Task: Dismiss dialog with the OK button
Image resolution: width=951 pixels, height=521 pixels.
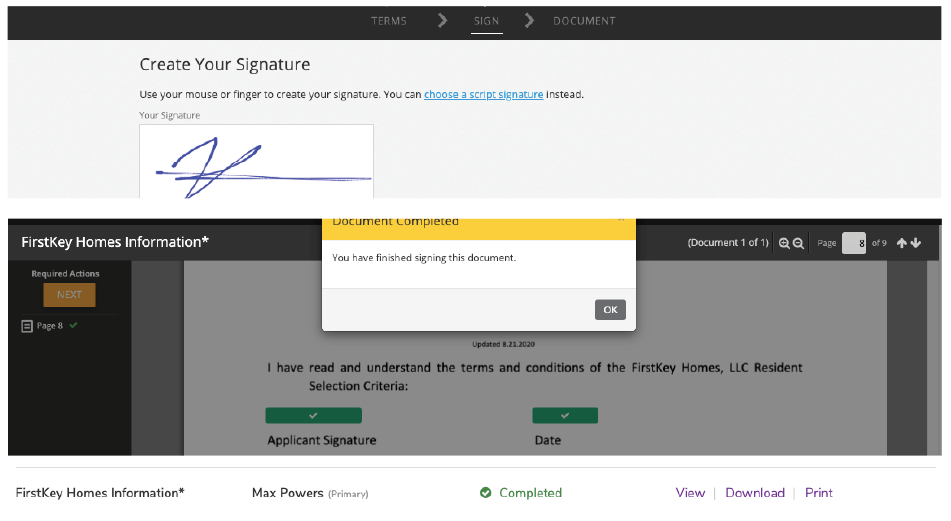Action: coord(610,309)
